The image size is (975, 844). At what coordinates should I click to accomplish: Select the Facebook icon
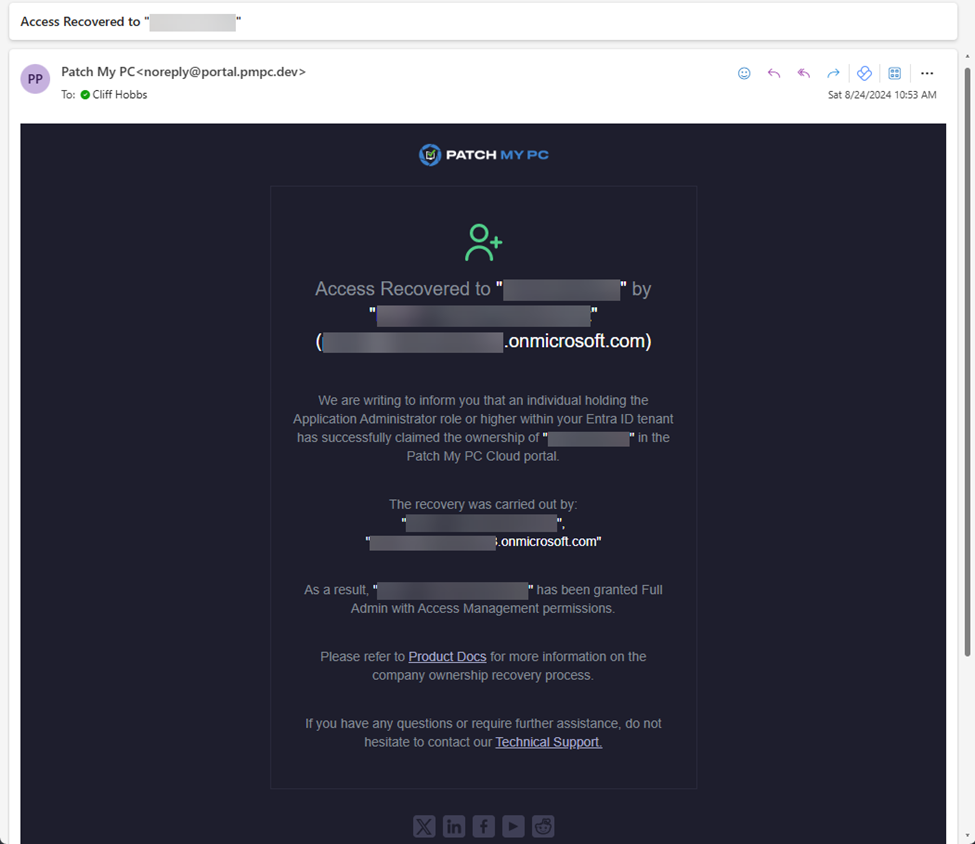point(483,826)
